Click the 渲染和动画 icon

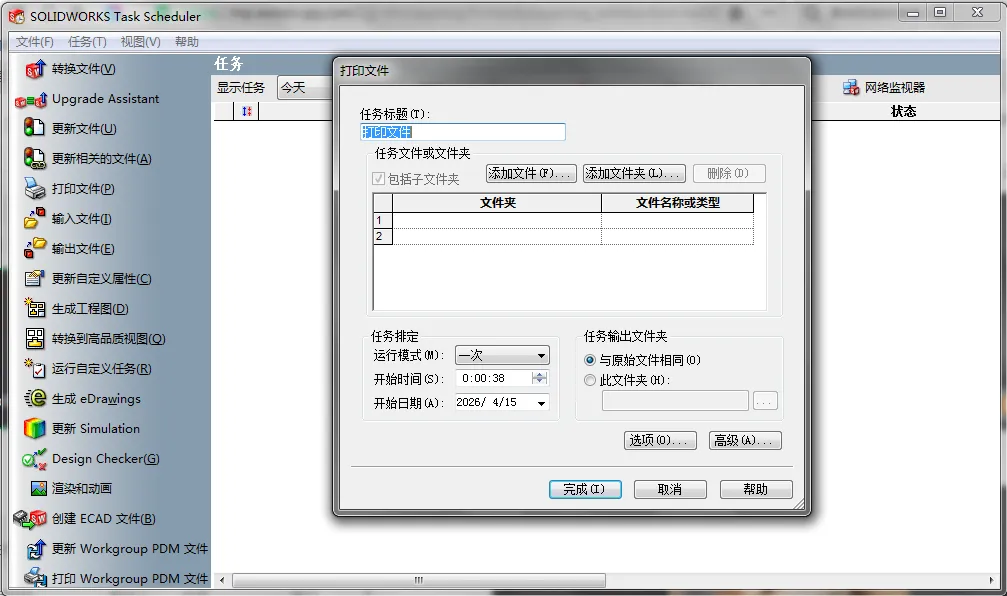(x=39, y=489)
